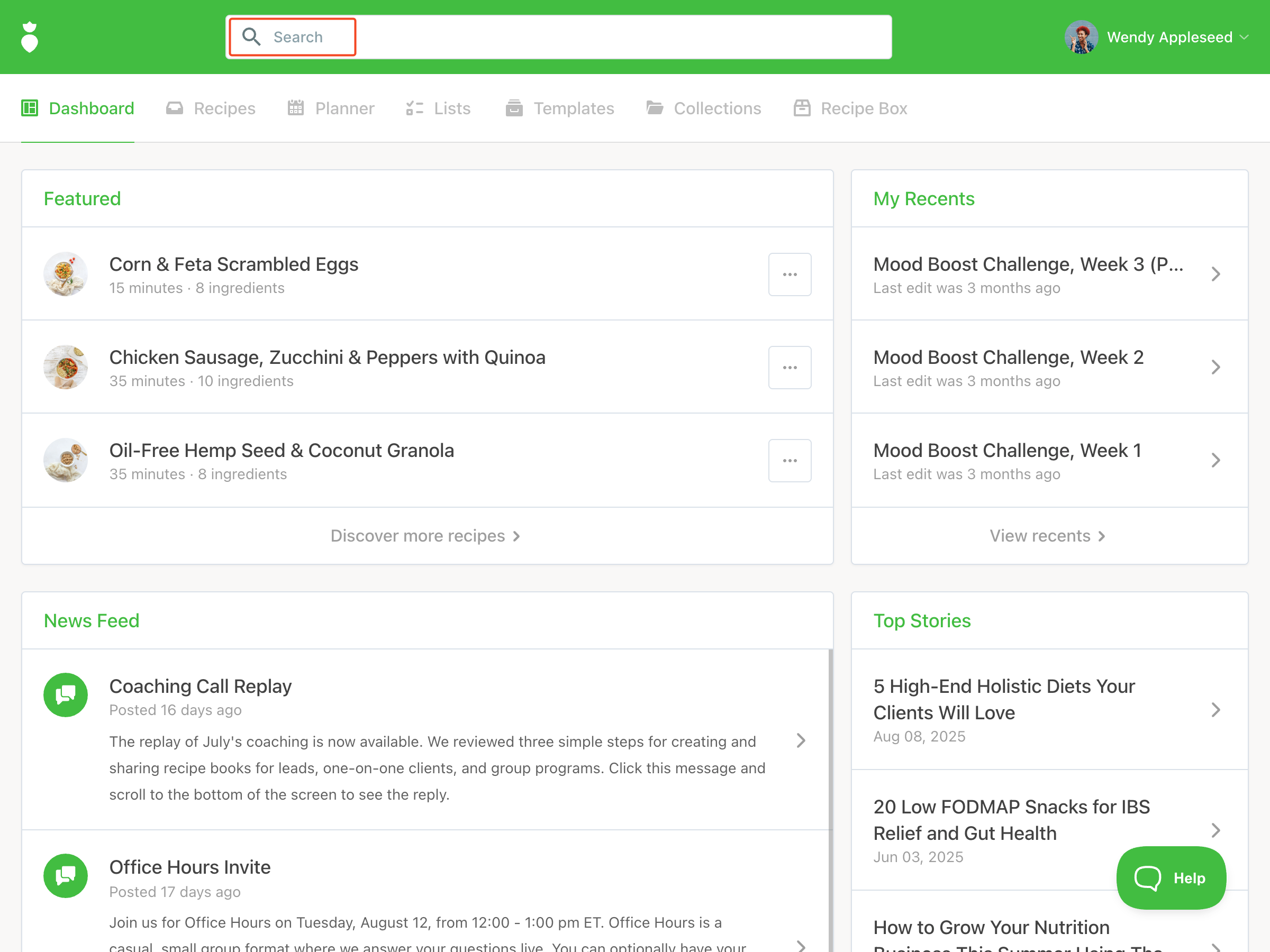Open options menu for Chicken Sausage Quinoa recipe
1270x952 pixels.
(790, 367)
